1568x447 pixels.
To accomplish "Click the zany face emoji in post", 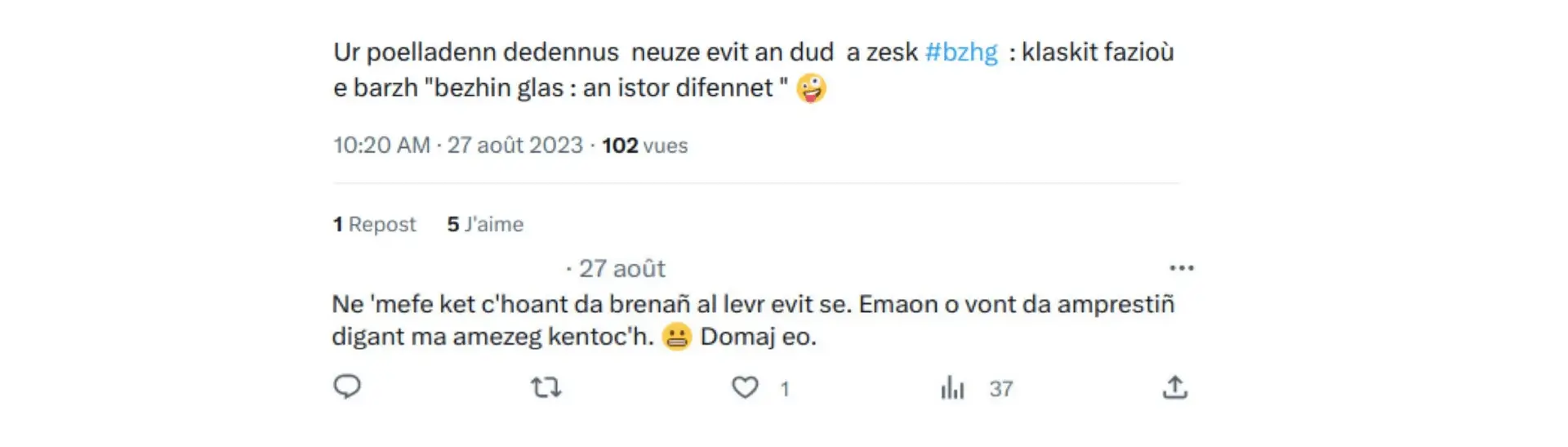I will point(811,88).
